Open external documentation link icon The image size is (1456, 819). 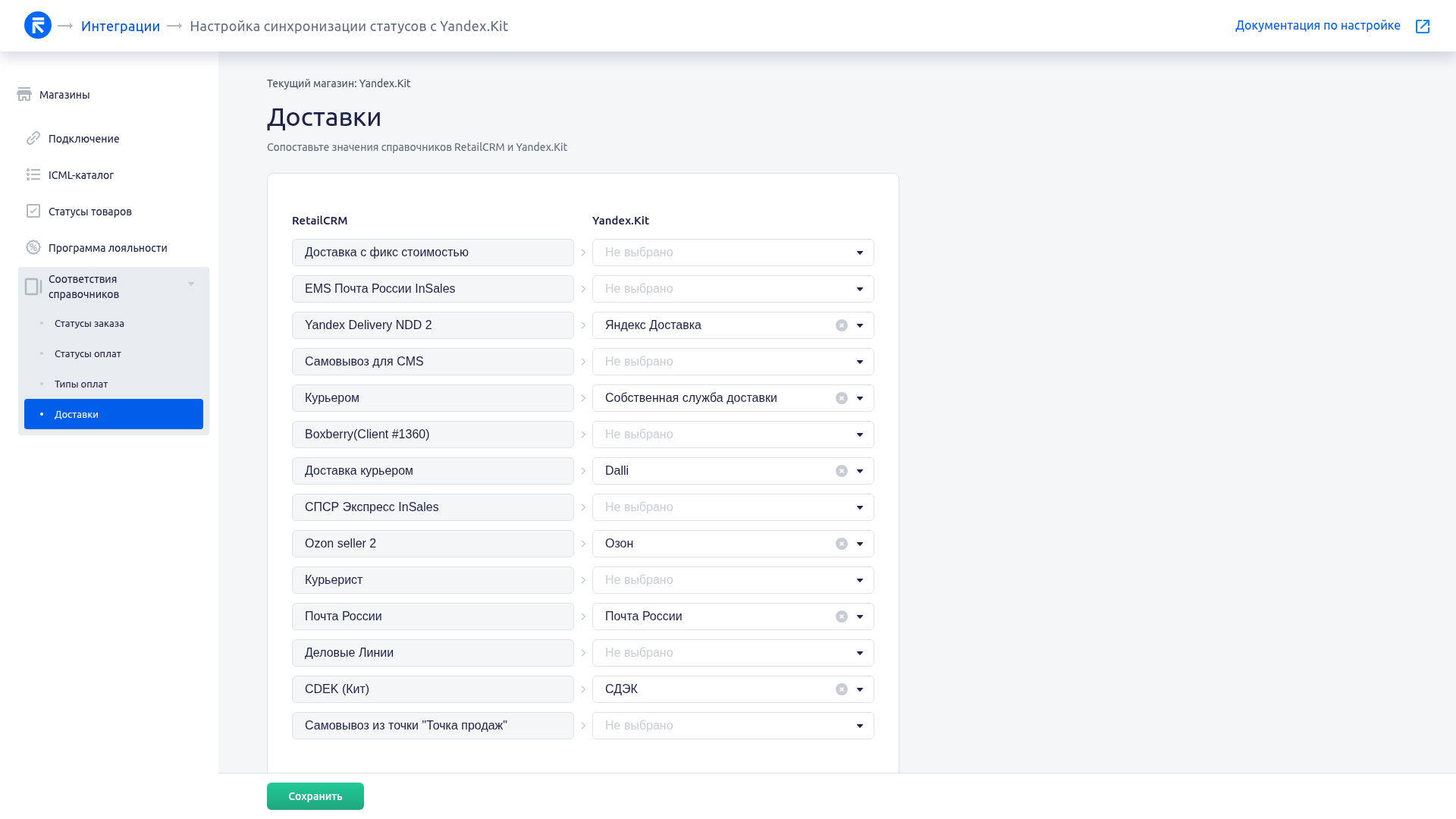pos(1423,27)
